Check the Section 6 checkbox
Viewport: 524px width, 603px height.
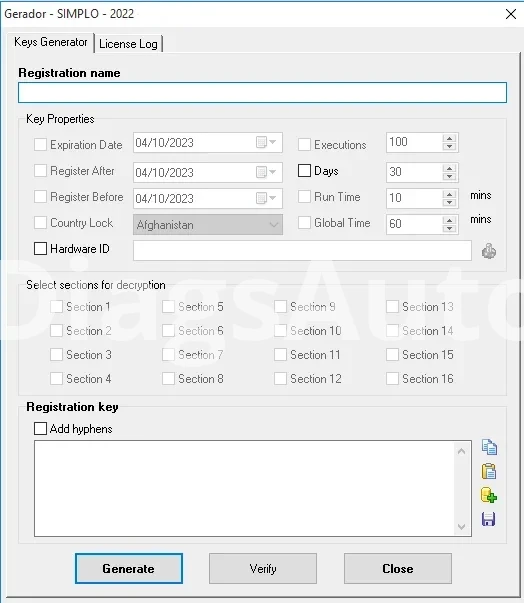(x=168, y=331)
